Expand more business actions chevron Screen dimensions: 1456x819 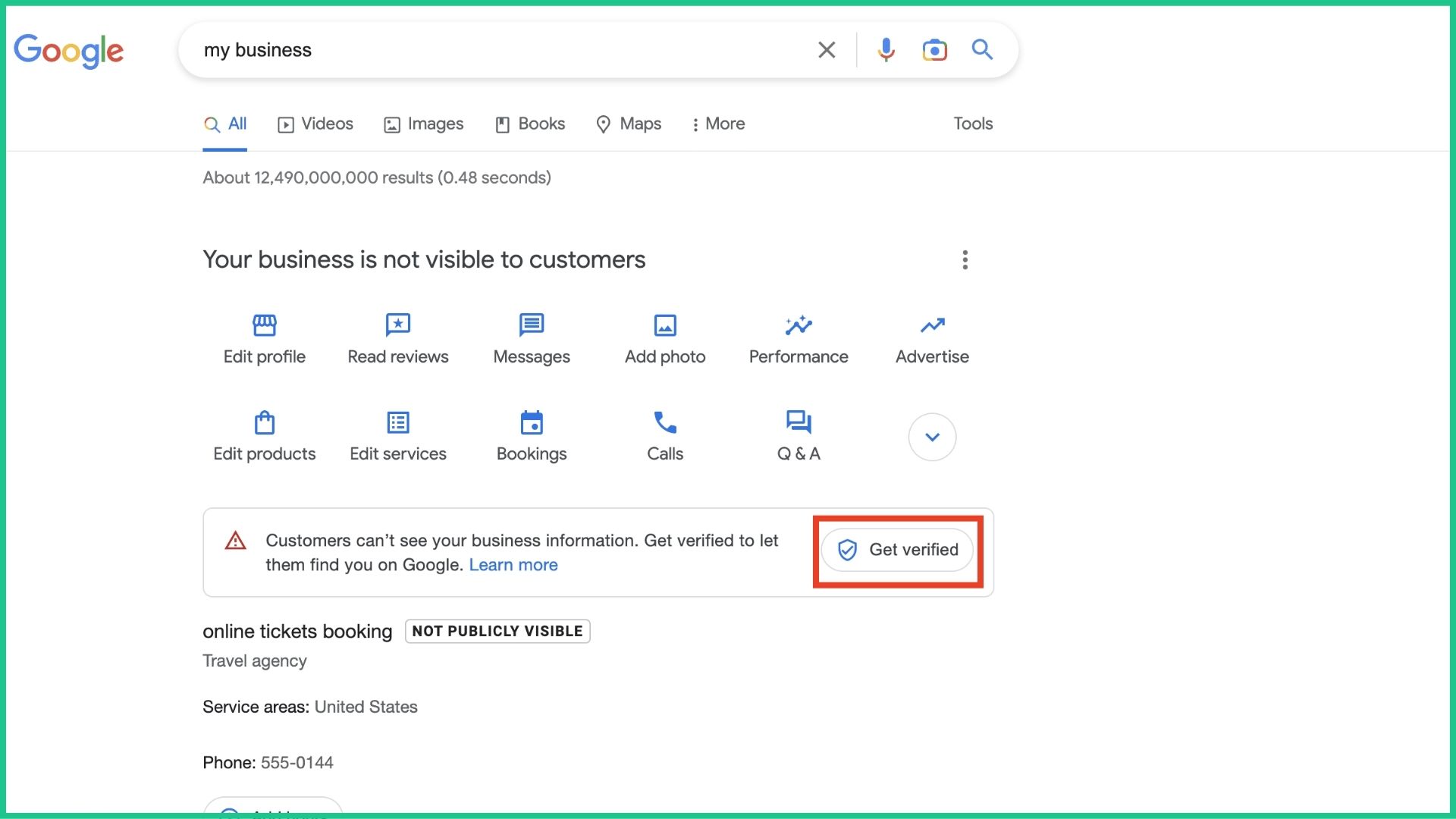(932, 437)
